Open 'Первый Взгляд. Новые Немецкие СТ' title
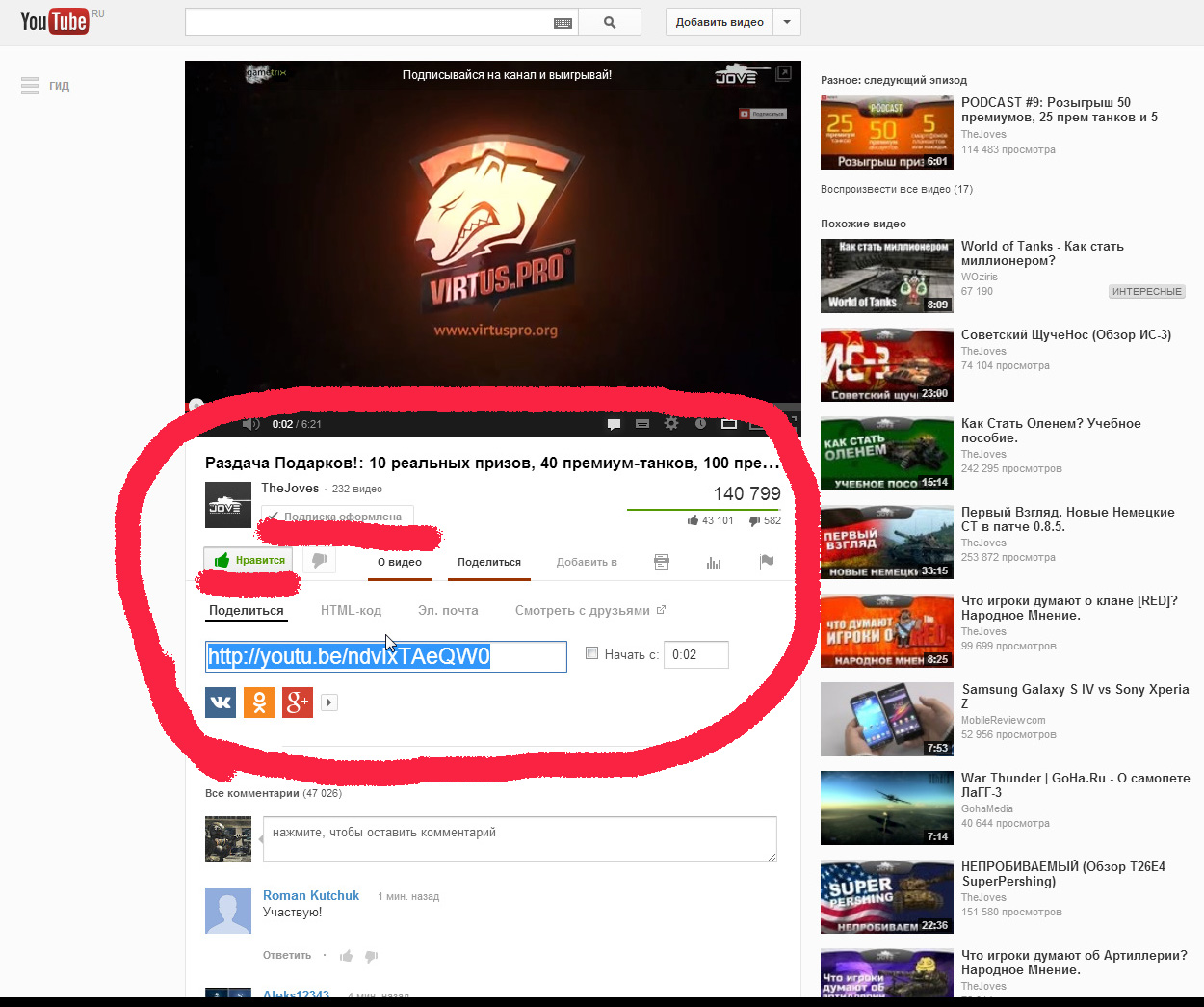The width and height of the screenshot is (1204, 1007). (1068, 519)
